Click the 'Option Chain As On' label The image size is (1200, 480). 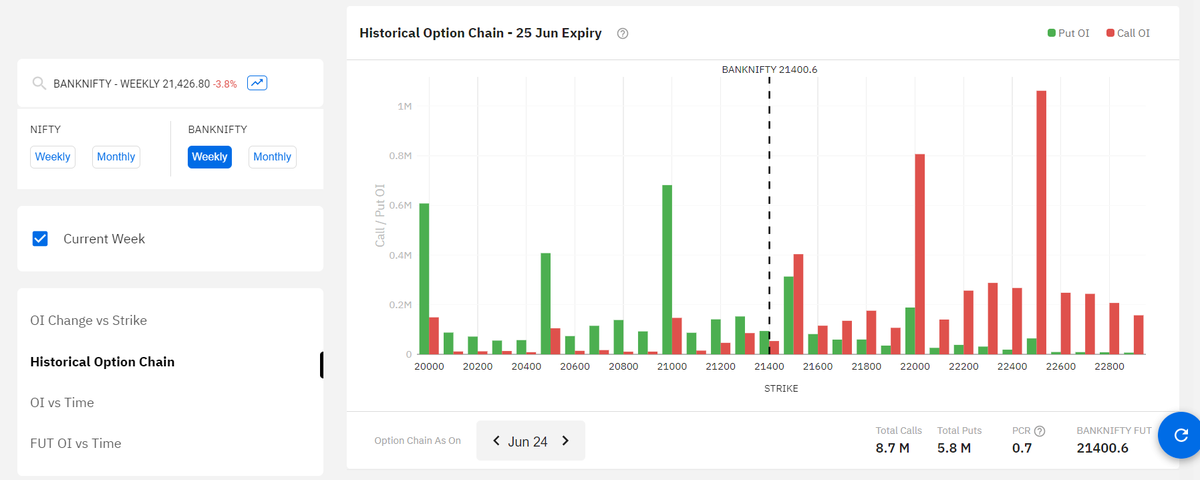[417, 440]
